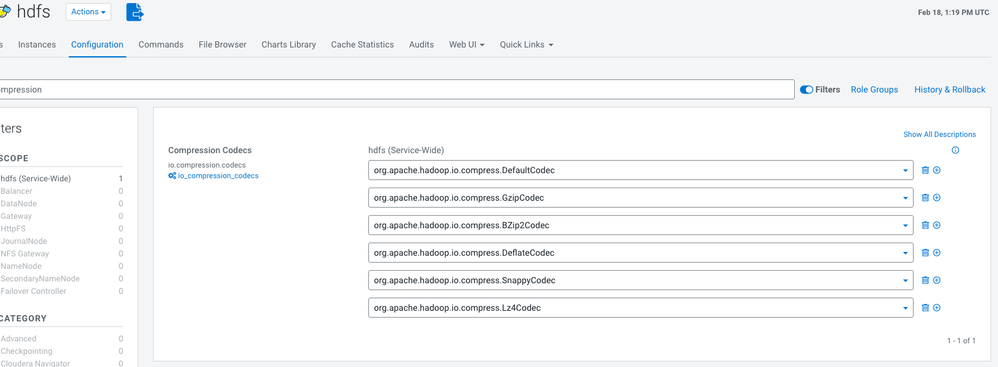Delete the SnappyCodec entry with trash icon
This screenshot has height=367, width=998.
(925, 280)
